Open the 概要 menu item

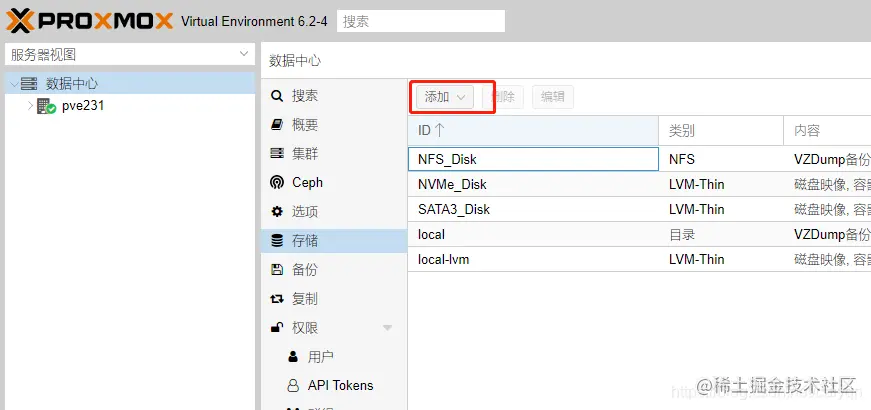click(334, 125)
